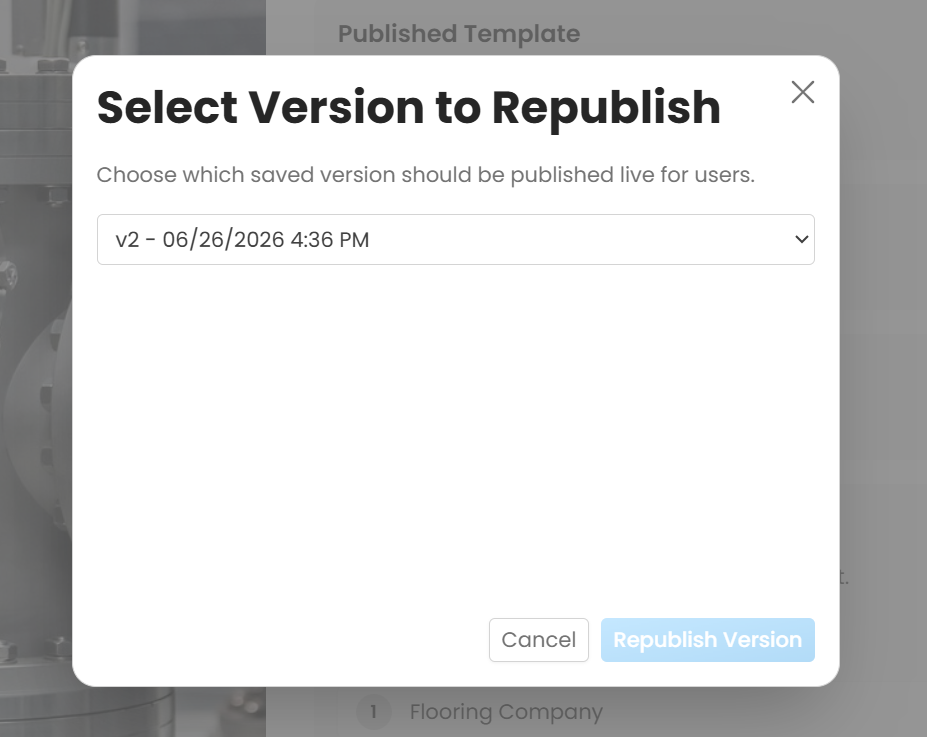927x737 pixels.
Task: Click the Choose which saved version description text
Action: 426,175
